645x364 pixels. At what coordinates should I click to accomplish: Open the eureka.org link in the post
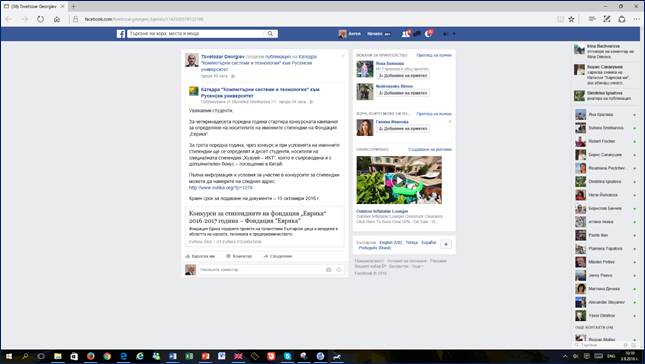(x=220, y=188)
